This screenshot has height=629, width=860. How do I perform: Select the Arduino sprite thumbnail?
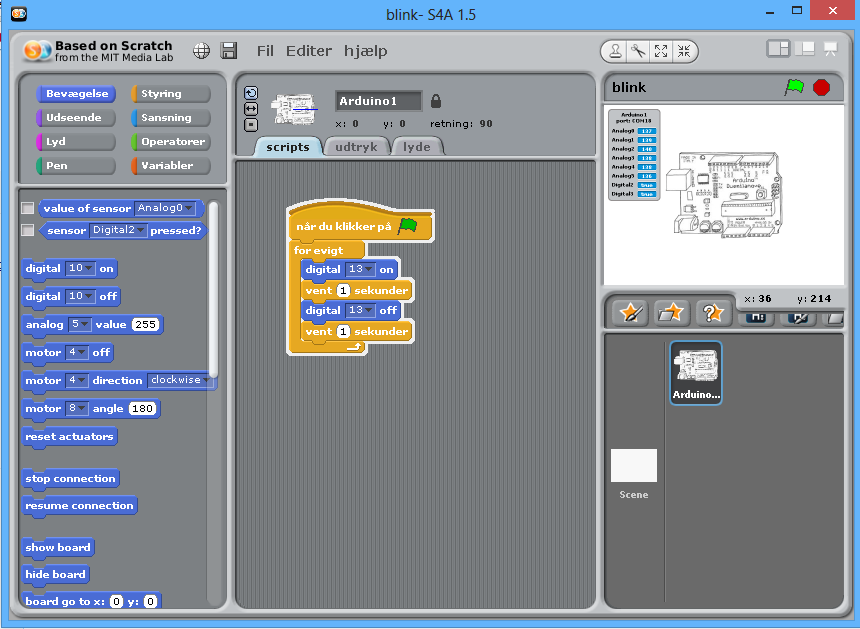coord(696,373)
